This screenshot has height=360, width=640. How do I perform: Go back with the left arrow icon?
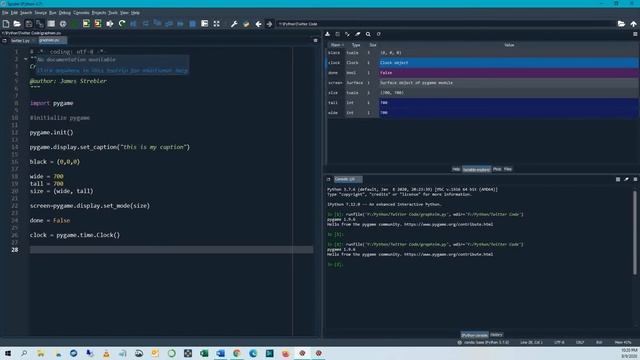click(x=258, y=24)
